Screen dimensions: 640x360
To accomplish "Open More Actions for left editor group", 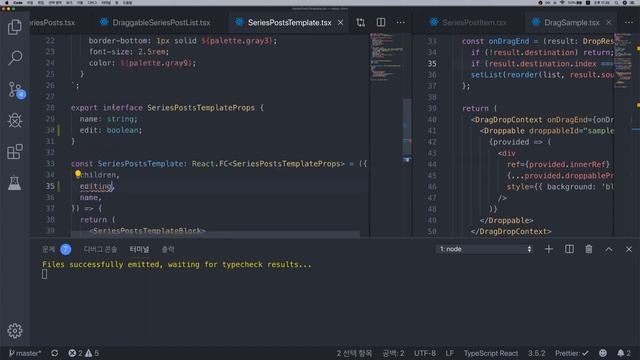I will (401, 22).
